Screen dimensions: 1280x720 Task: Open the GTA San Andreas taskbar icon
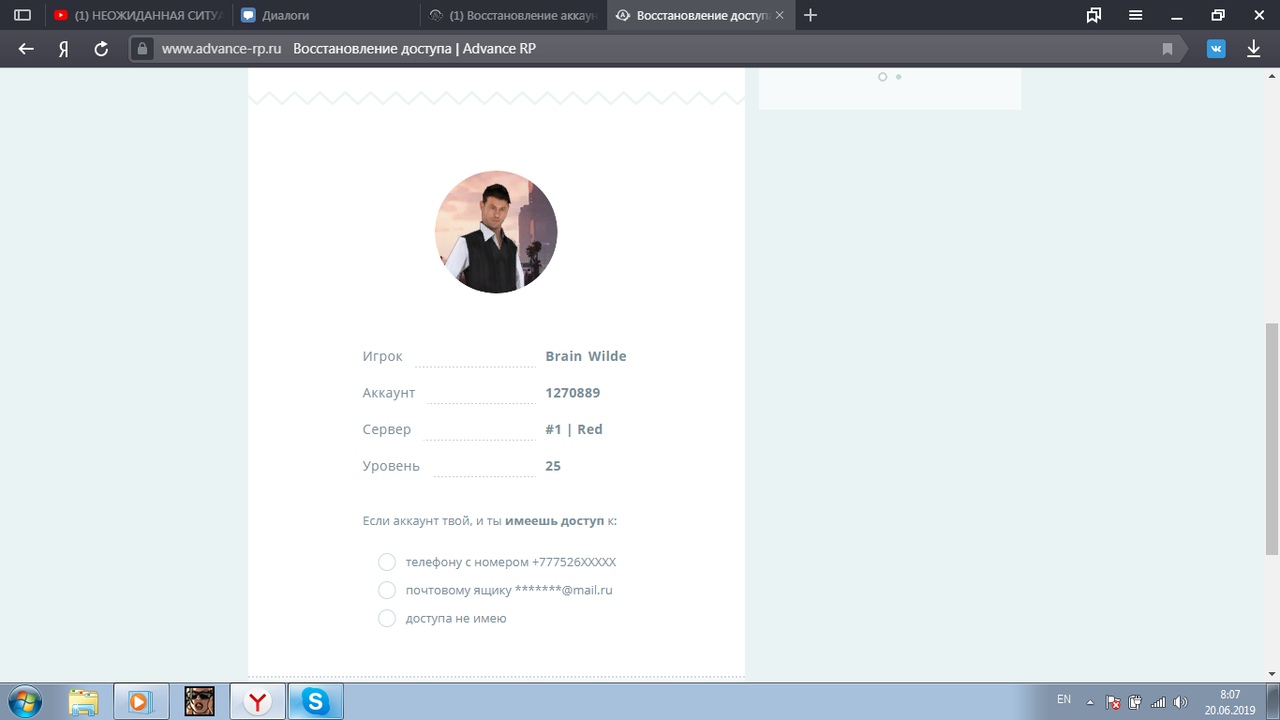coord(199,702)
